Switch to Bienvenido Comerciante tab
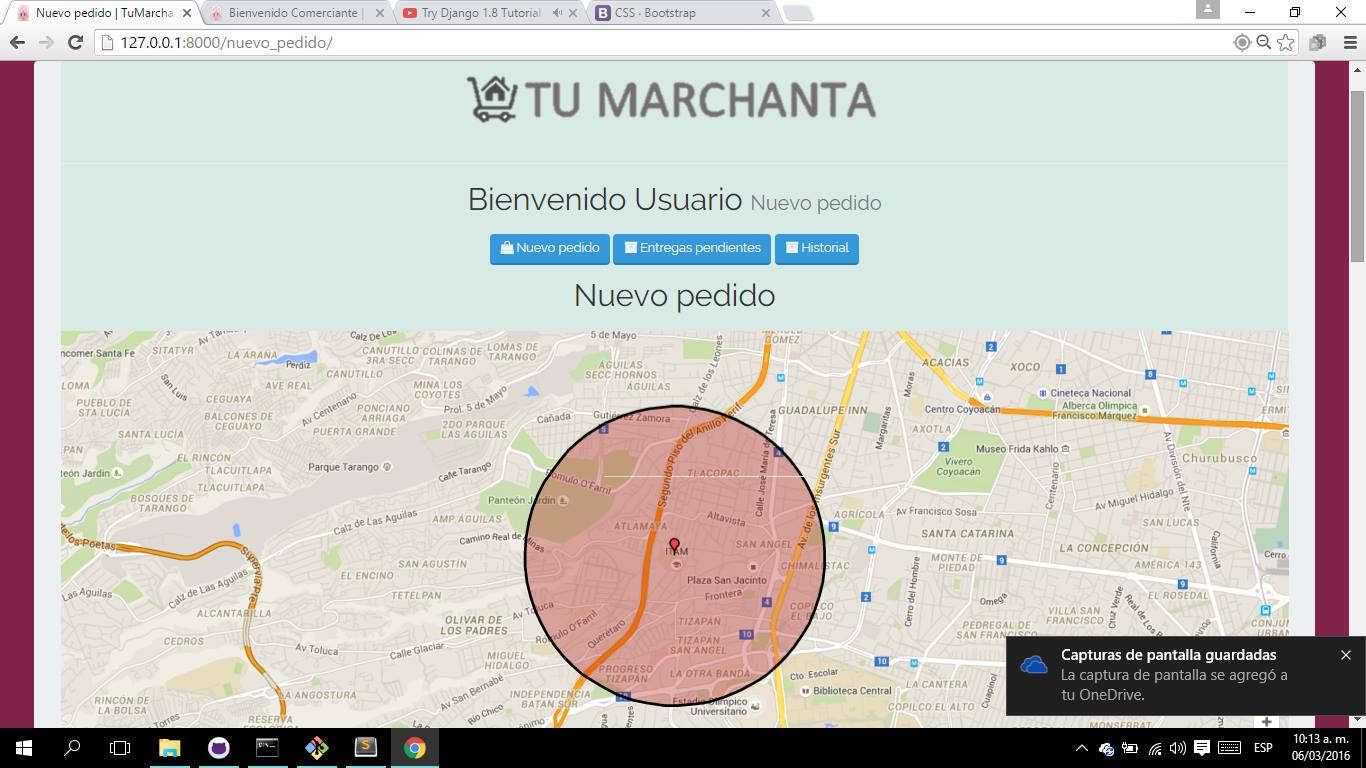This screenshot has height=768, width=1366. (295, 13)
